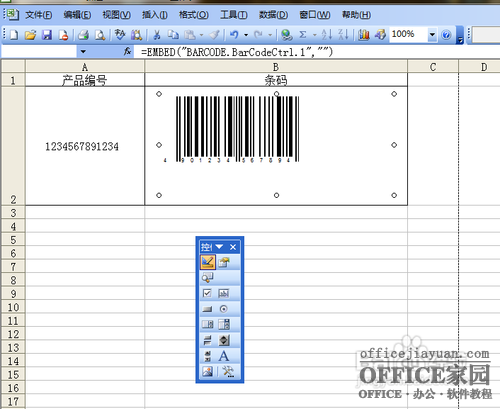The height and width of the screenshot is (409, 500).
Task: Open the control toolbox options arrow
Action: pyautogui.click(x=219, y=247)
